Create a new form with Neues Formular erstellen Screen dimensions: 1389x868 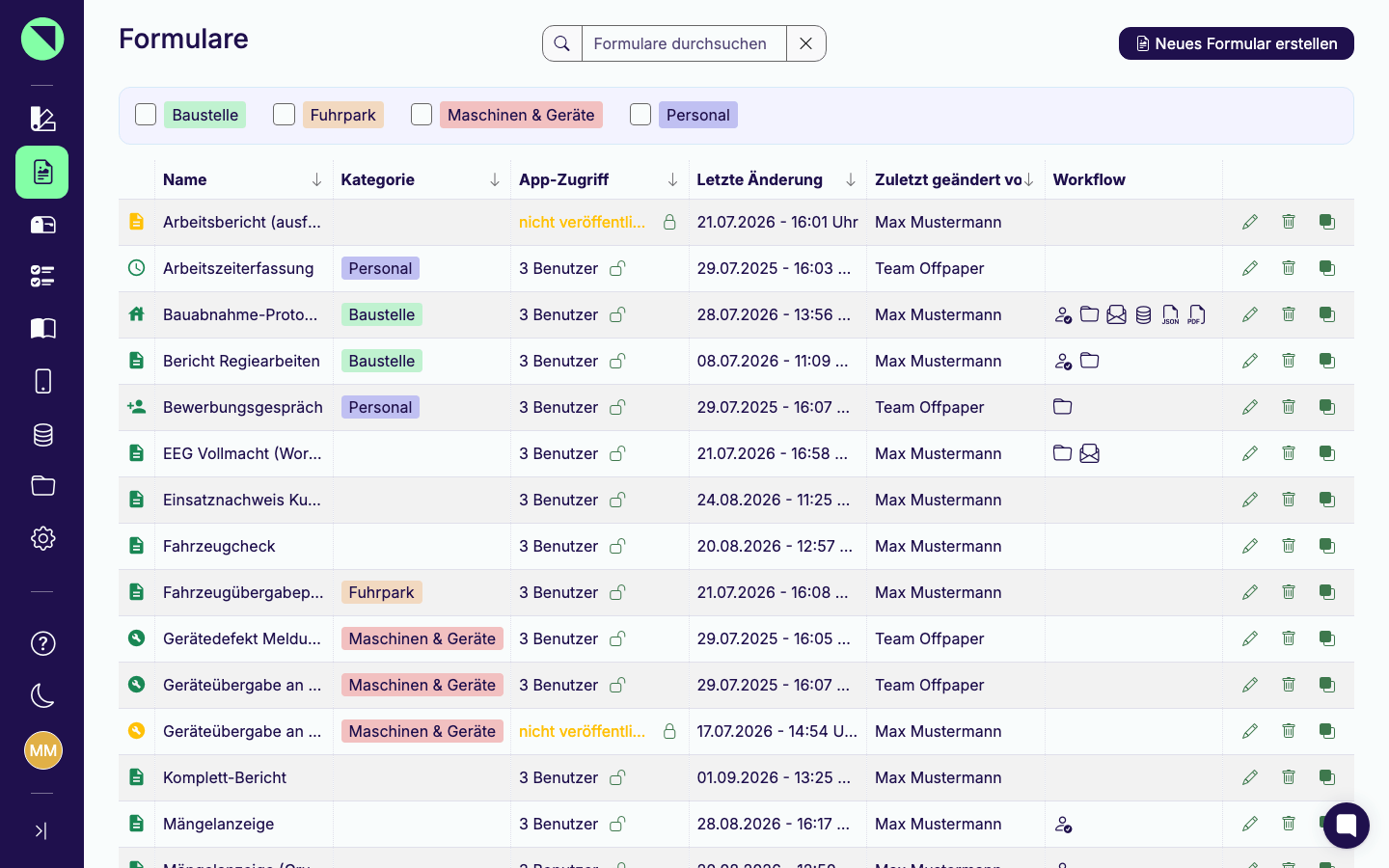(1236, 43)
